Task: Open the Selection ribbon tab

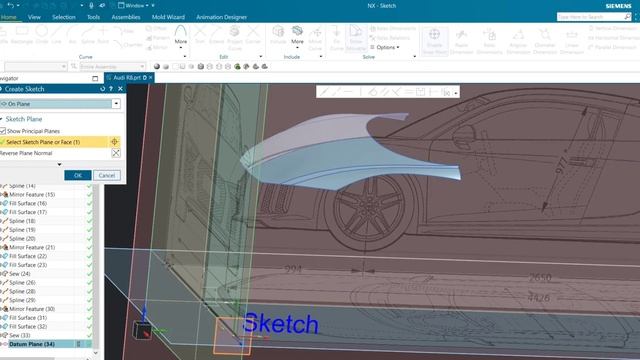Action: pyautogui.click(x=64, y=17)
